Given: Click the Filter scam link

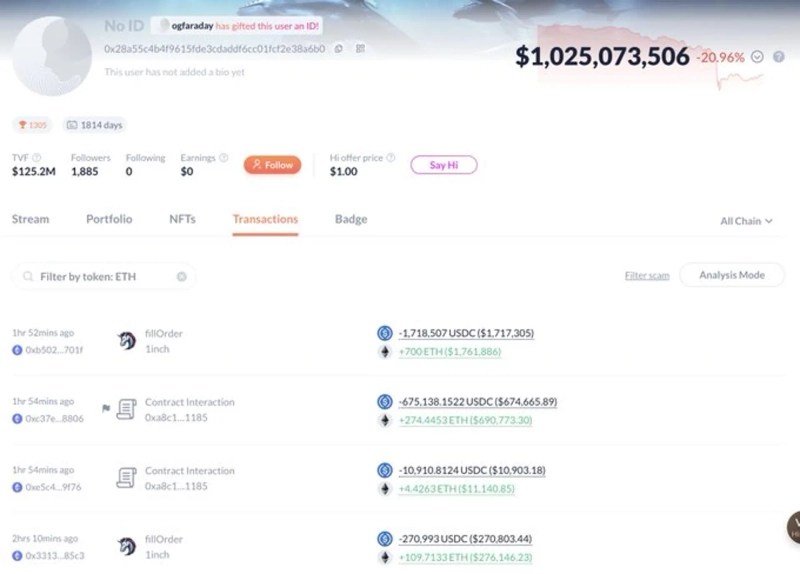Looking at the screenshot, I should pos(646,276).
